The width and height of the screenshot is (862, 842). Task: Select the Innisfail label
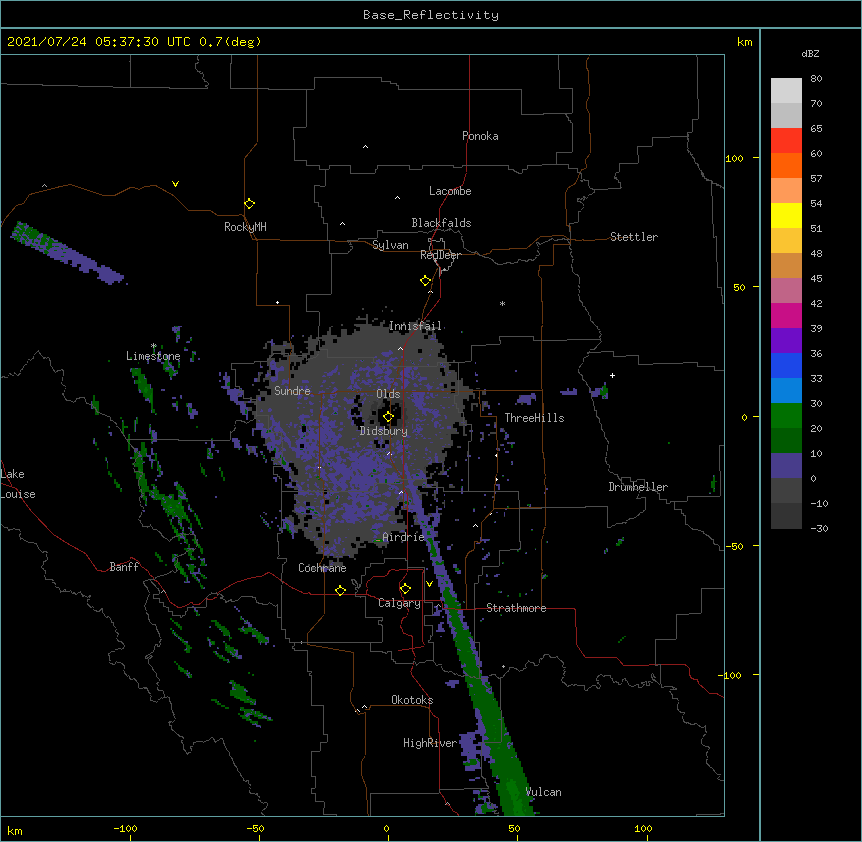415,326
